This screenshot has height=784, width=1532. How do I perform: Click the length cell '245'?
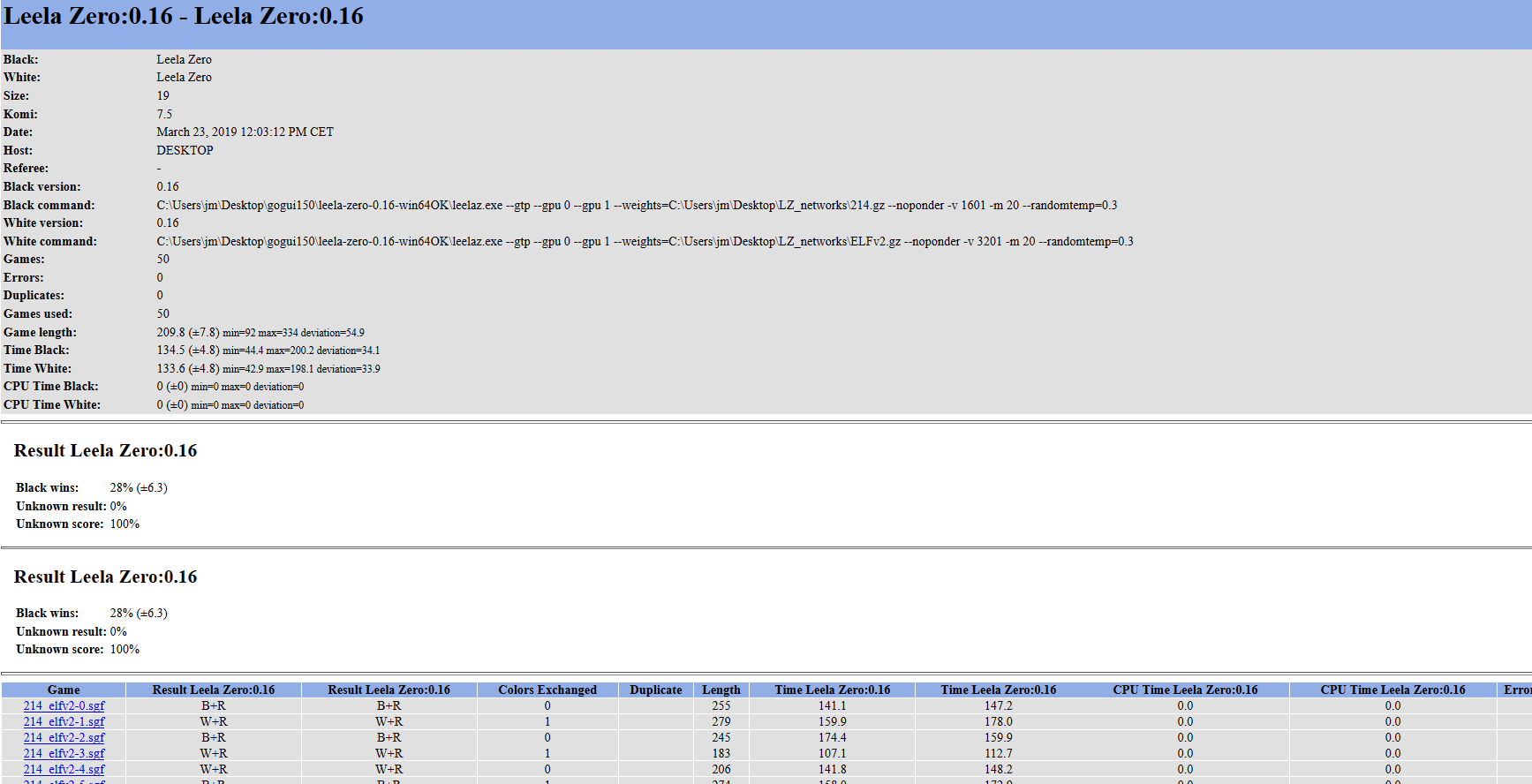721,737
